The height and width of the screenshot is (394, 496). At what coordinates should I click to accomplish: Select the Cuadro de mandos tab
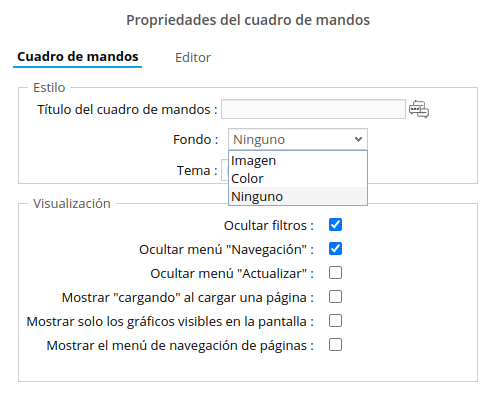[78, 57]
